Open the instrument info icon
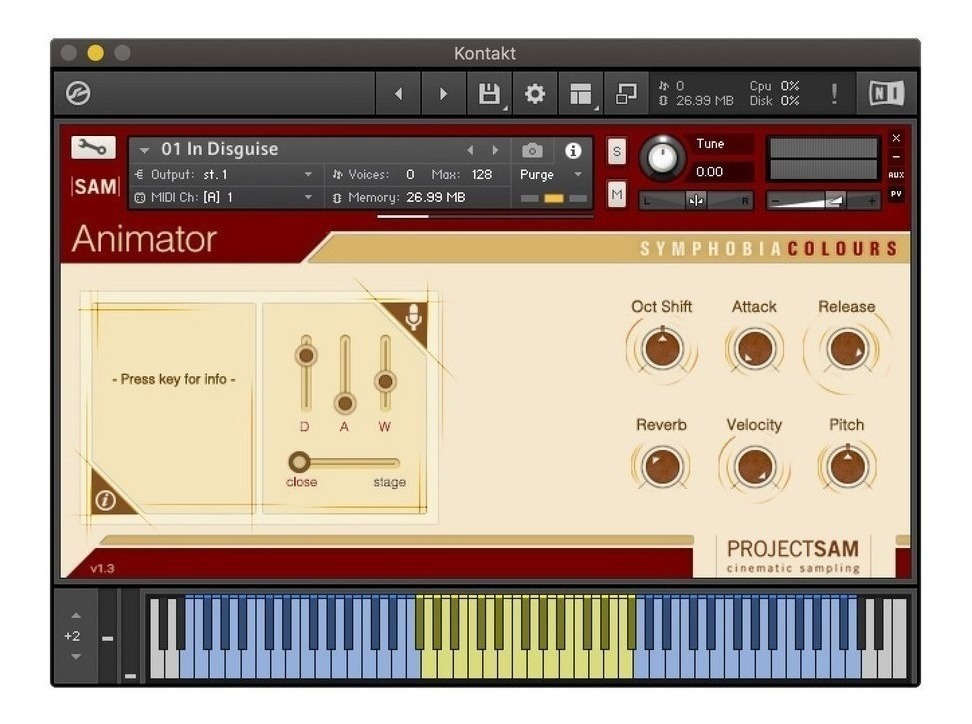The height and width of the screenshot is (724, 972). tap(573, 151)
